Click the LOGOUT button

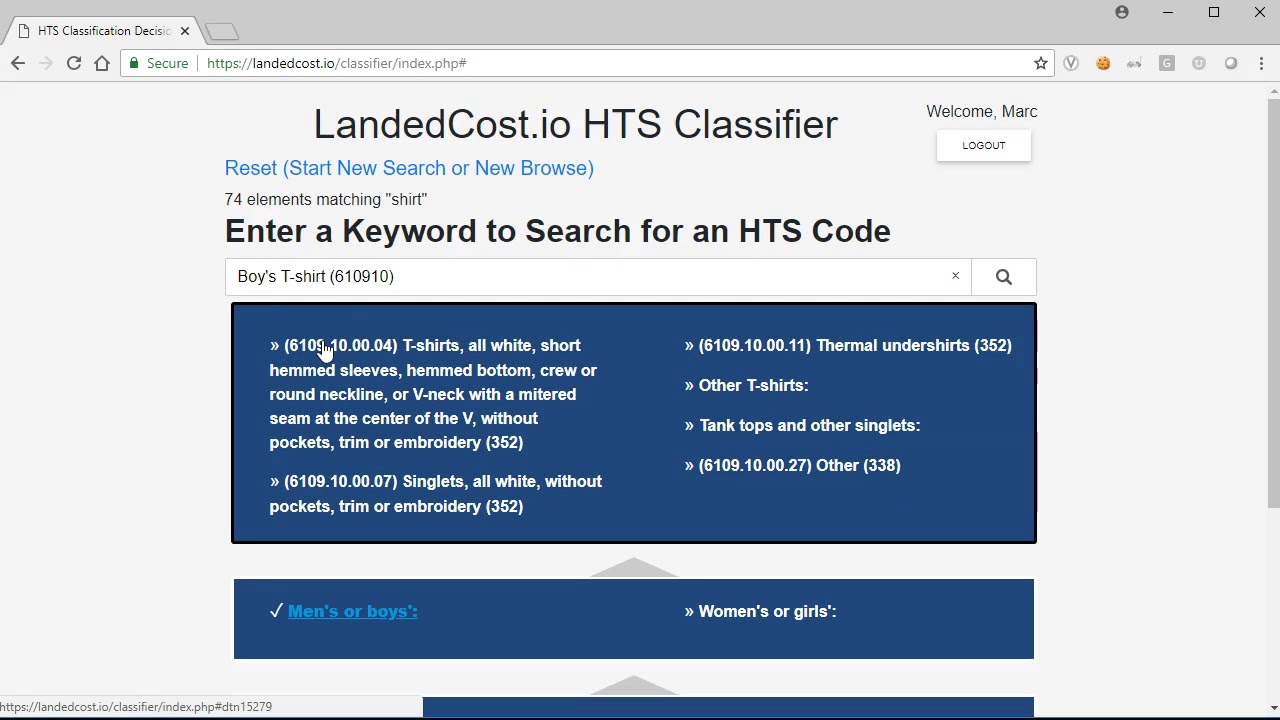click(984, 146)
